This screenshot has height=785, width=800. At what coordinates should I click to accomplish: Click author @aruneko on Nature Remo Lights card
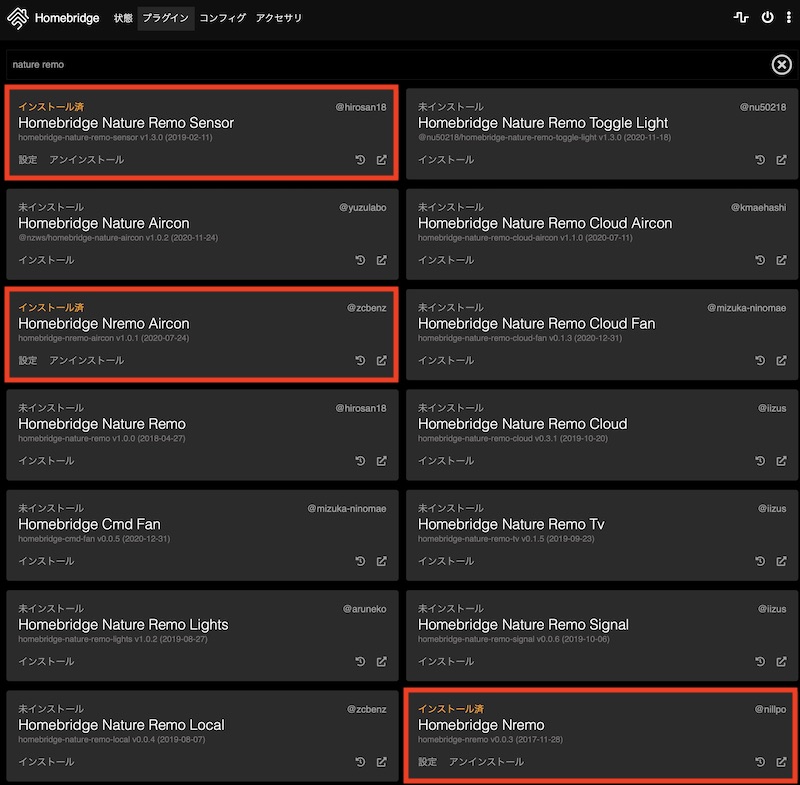pos(364,609)
